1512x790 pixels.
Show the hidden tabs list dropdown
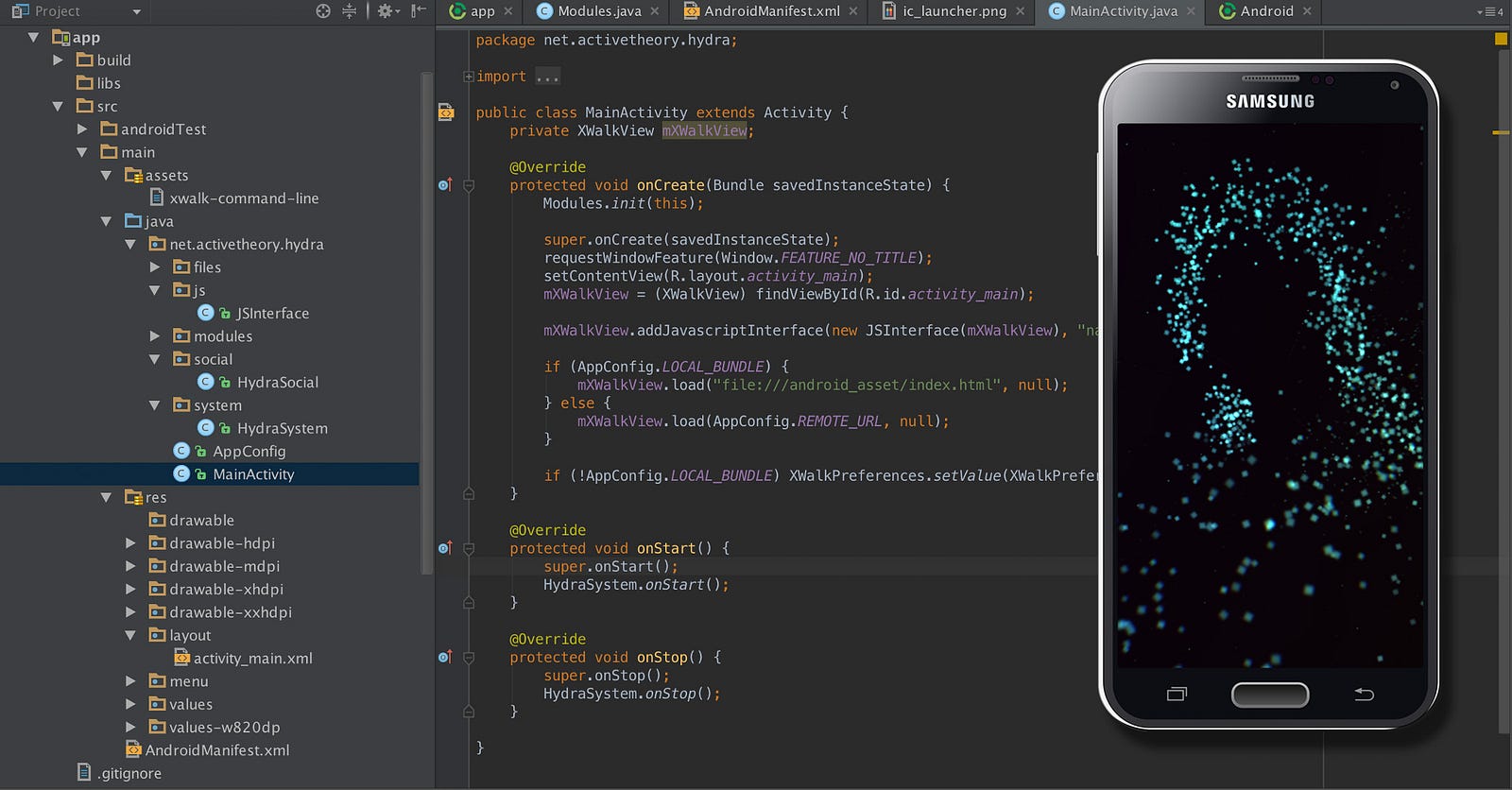[x=1489, y=11]
